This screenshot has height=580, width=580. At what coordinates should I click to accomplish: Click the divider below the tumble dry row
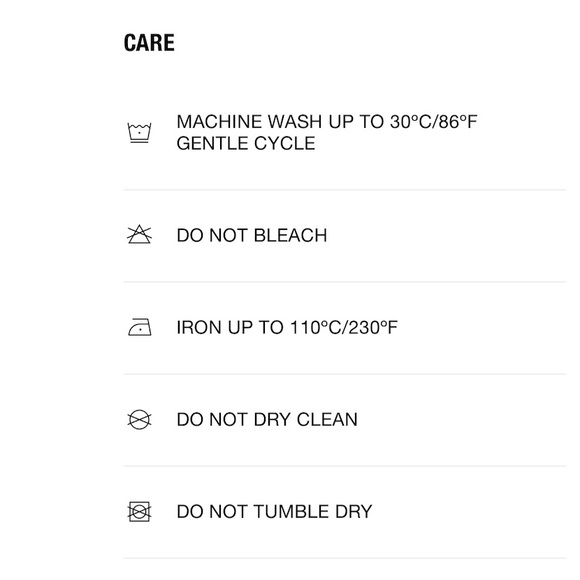(x=345, y=558)
